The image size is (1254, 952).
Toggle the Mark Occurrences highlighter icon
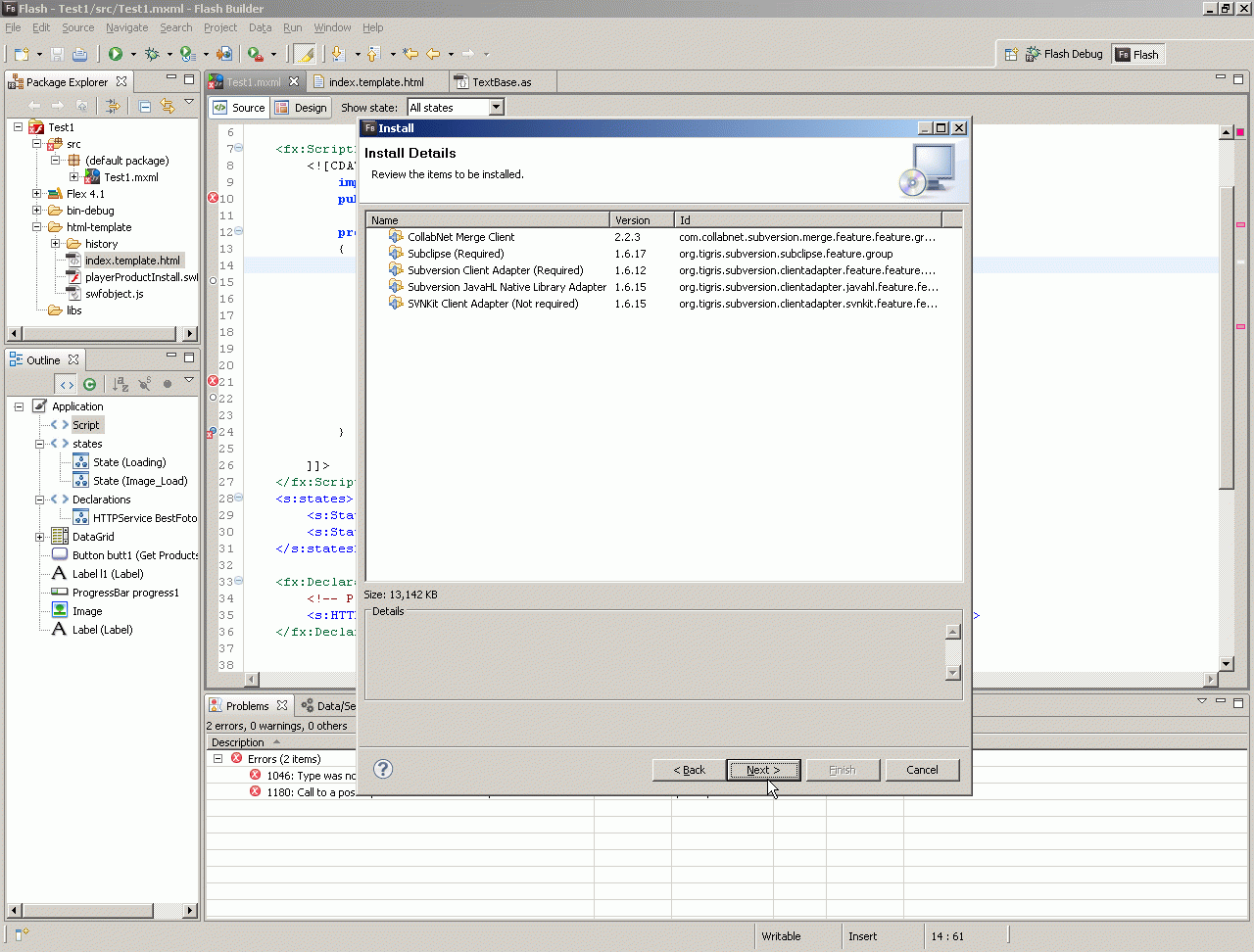tap(305, 54)
